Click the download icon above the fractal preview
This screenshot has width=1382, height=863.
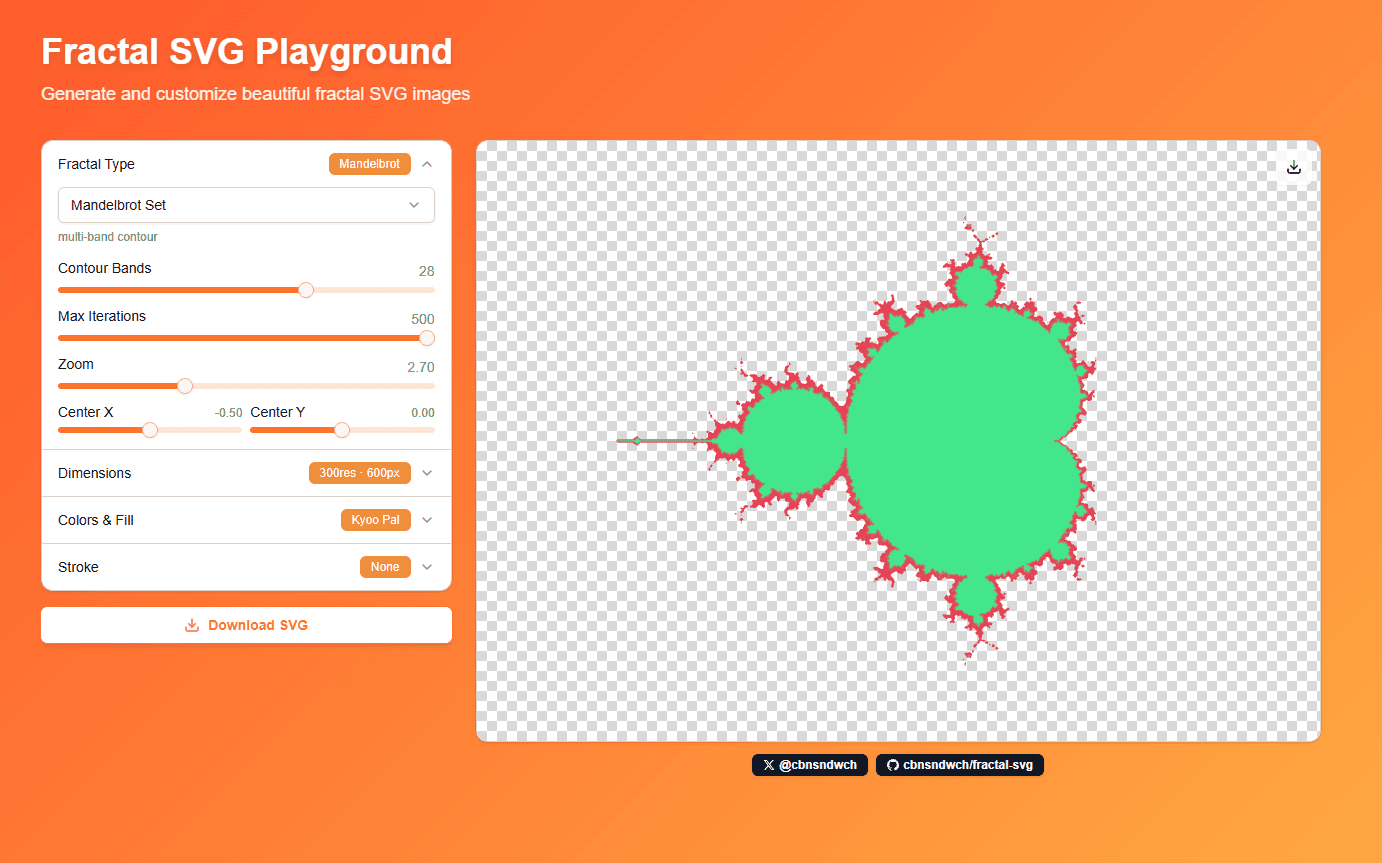click(1293, 167)
